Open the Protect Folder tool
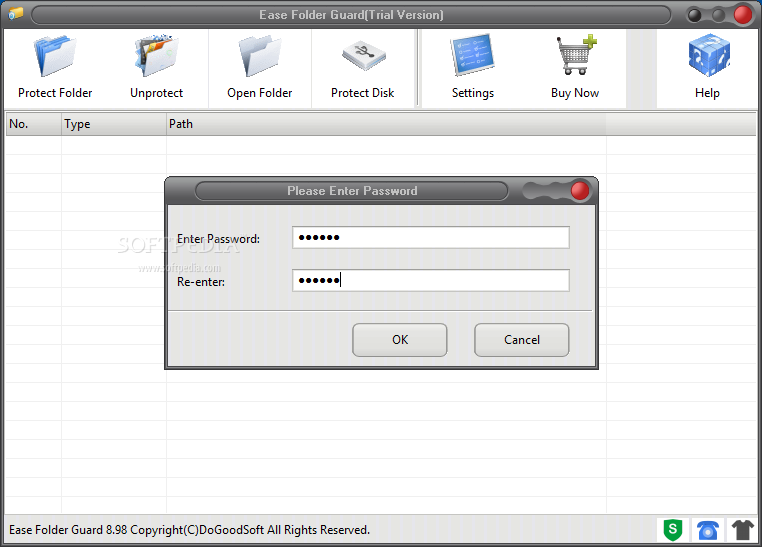The height and width of the screenshot is (547, 762). [55, 68]
